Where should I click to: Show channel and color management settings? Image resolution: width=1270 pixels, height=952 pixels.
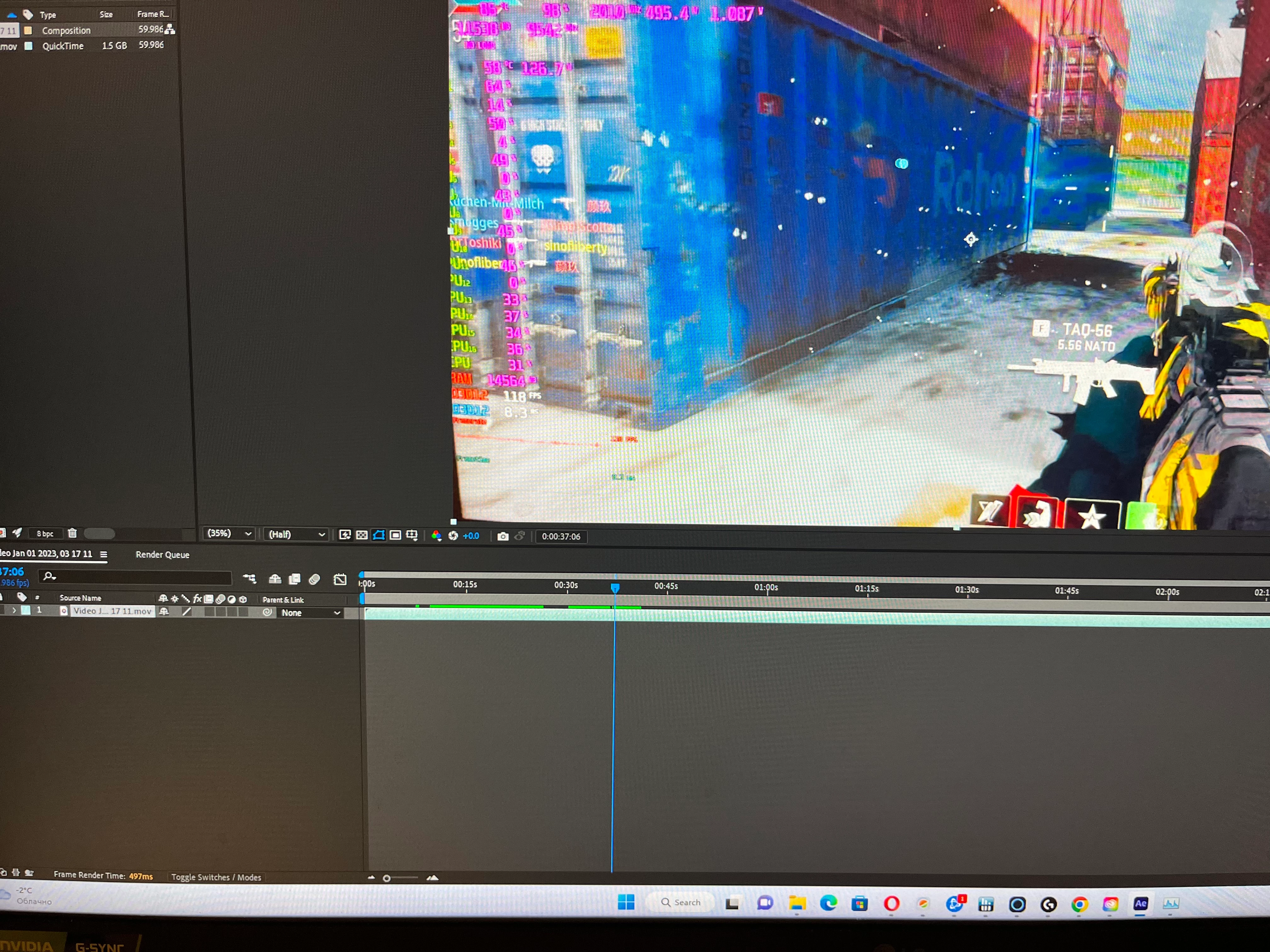point(436,535)
